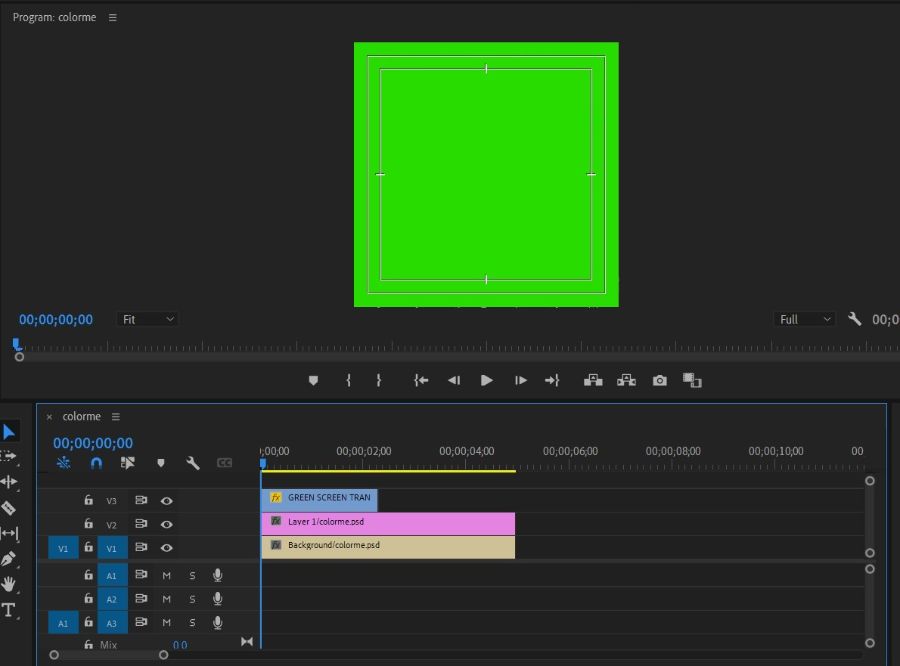Select the Layer 1/colorme.psd clip

coord(388,524)
